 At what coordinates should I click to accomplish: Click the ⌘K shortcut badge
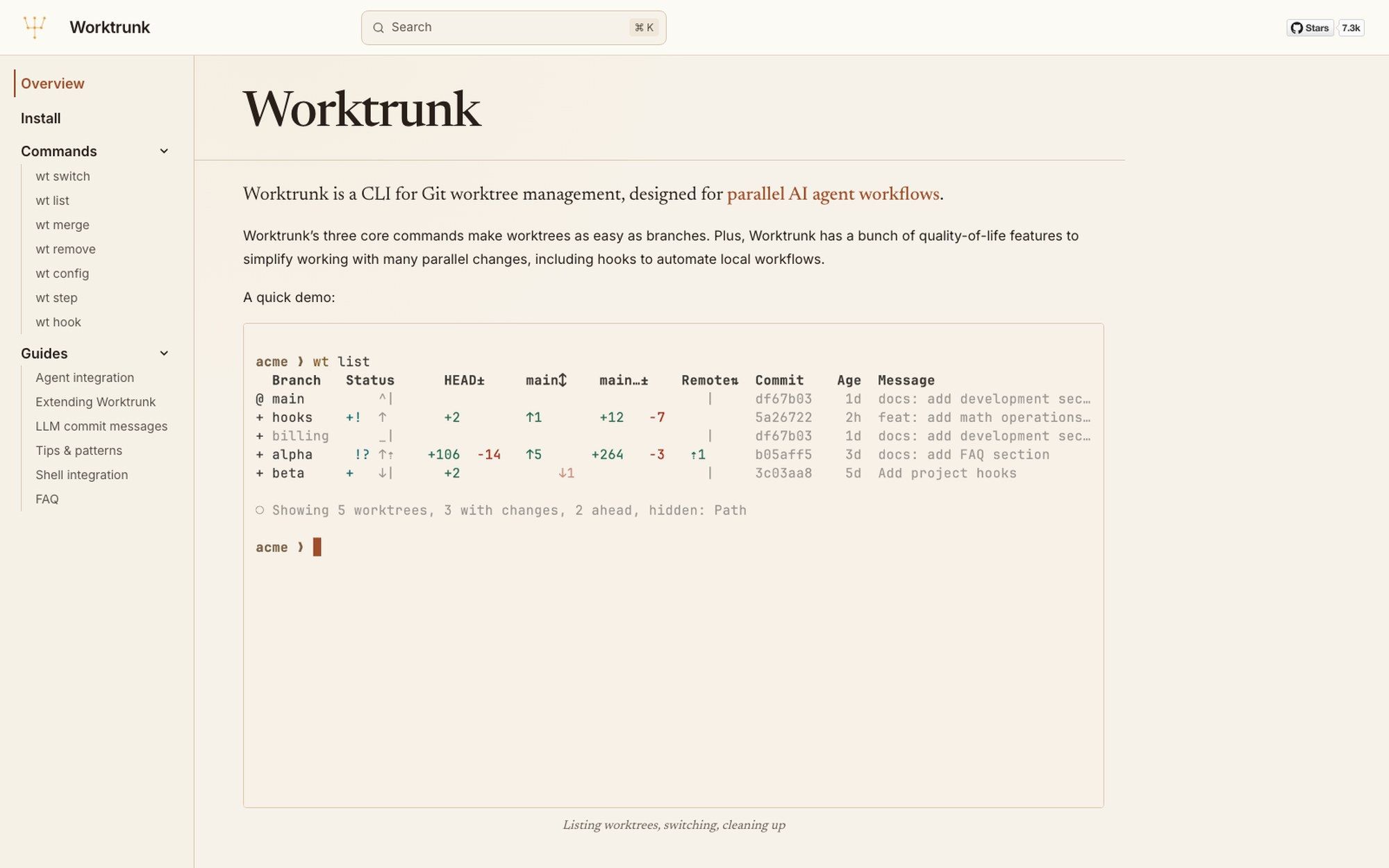point(644,28)
